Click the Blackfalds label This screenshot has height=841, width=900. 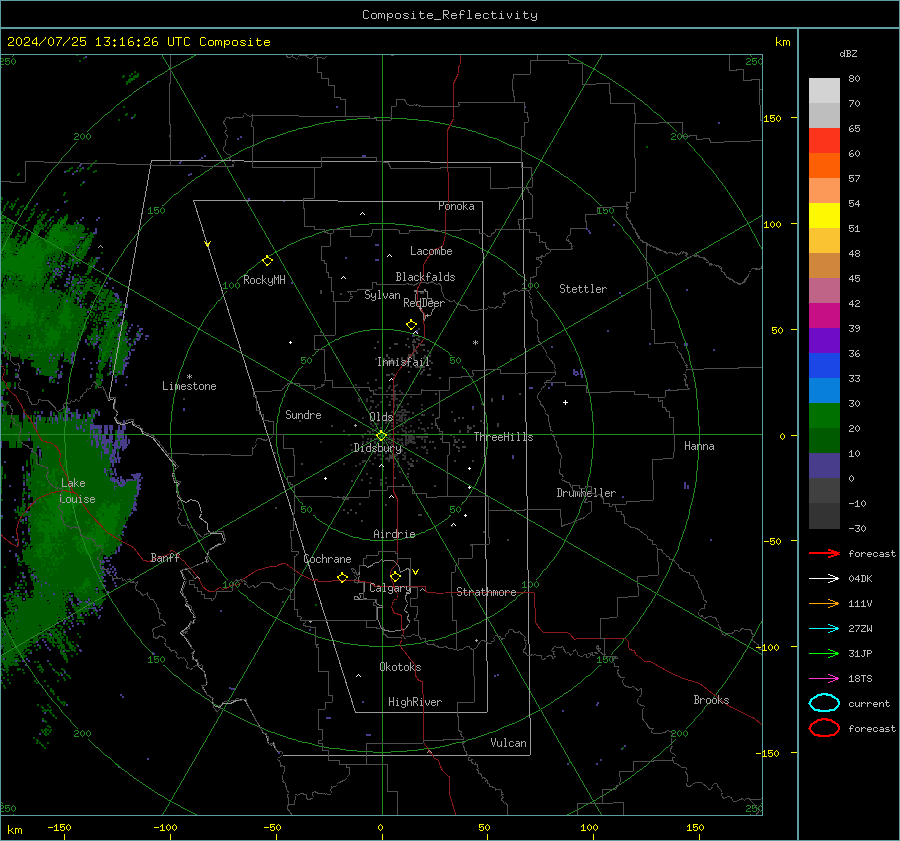(x=425, y=277)
